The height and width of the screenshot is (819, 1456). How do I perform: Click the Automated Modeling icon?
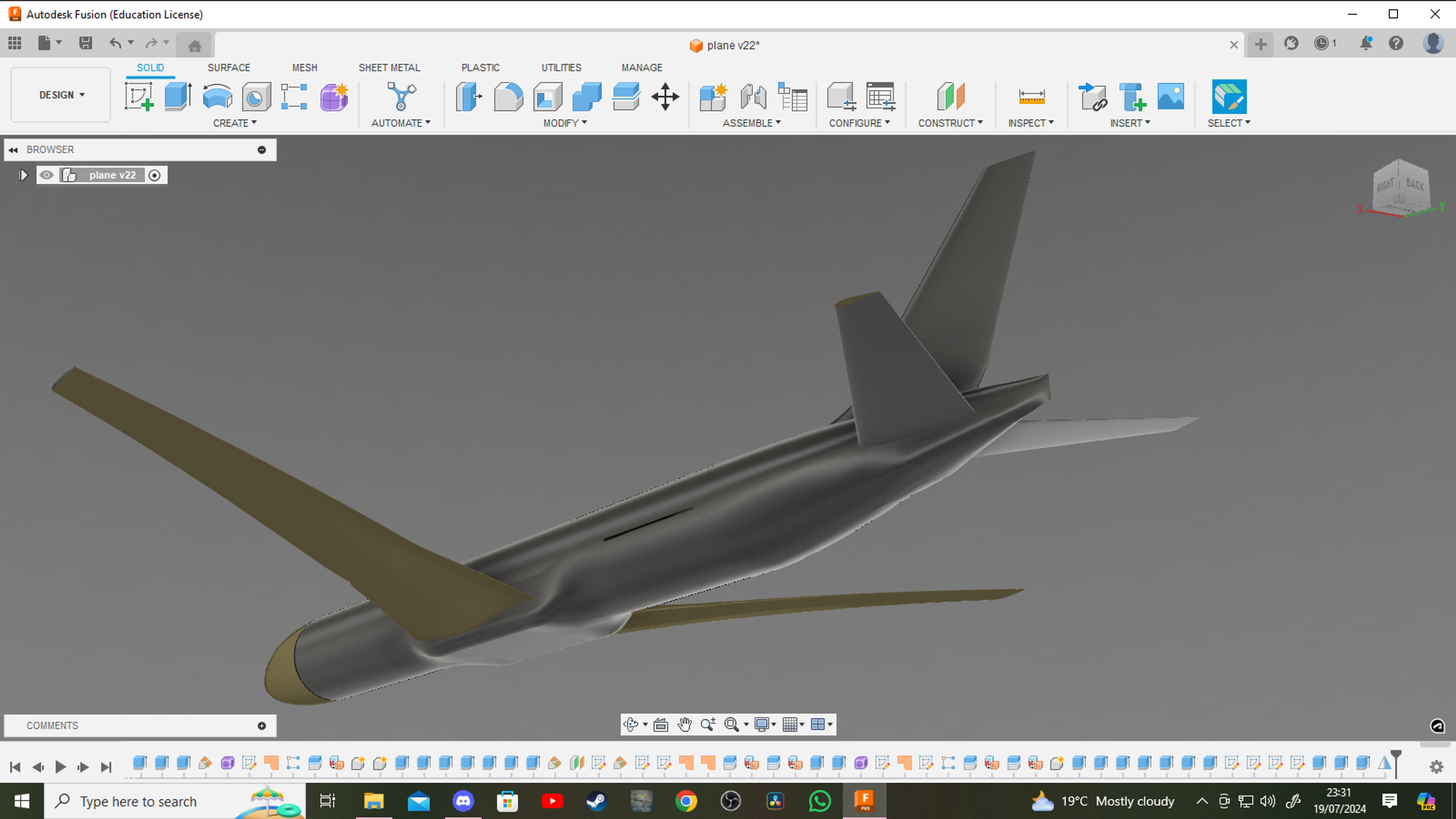(x=401, y=97)
